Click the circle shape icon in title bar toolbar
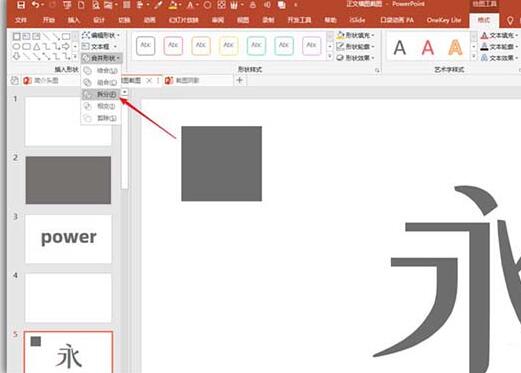The width and height of the screenshot is (521, 373). click(207, 5)
